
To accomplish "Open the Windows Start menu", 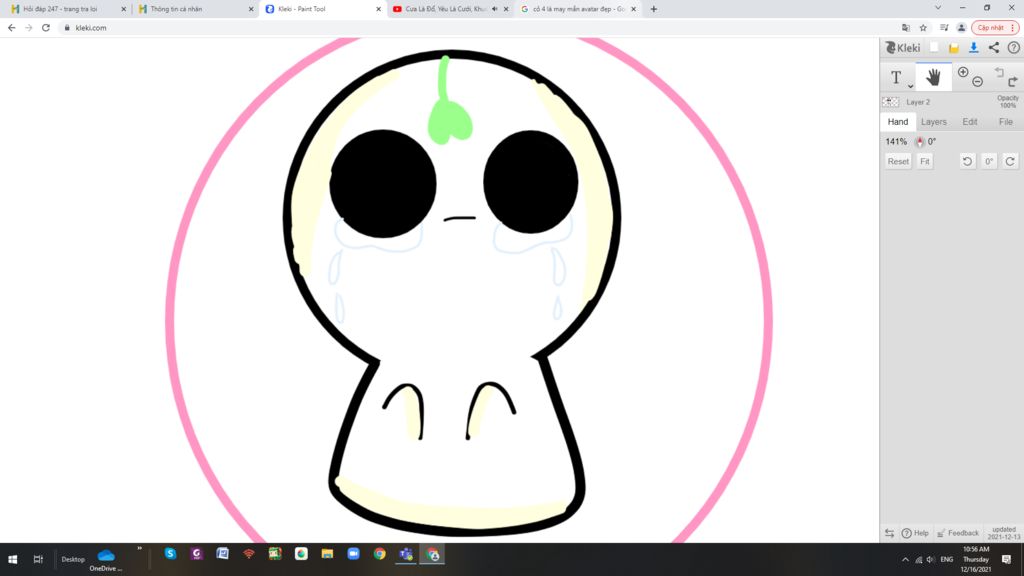I will coord(12,559).
